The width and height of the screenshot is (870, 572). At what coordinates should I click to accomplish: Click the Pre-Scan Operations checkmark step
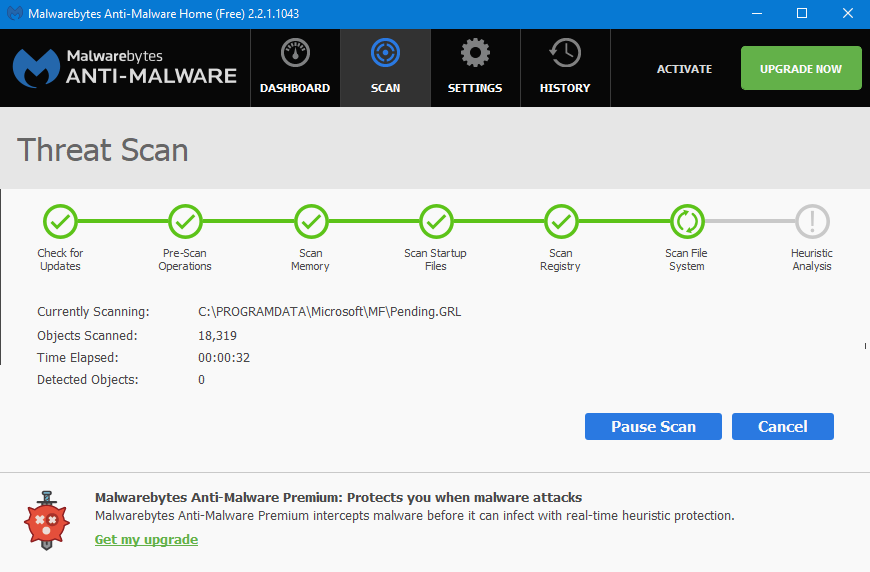[x=185, y=222]
